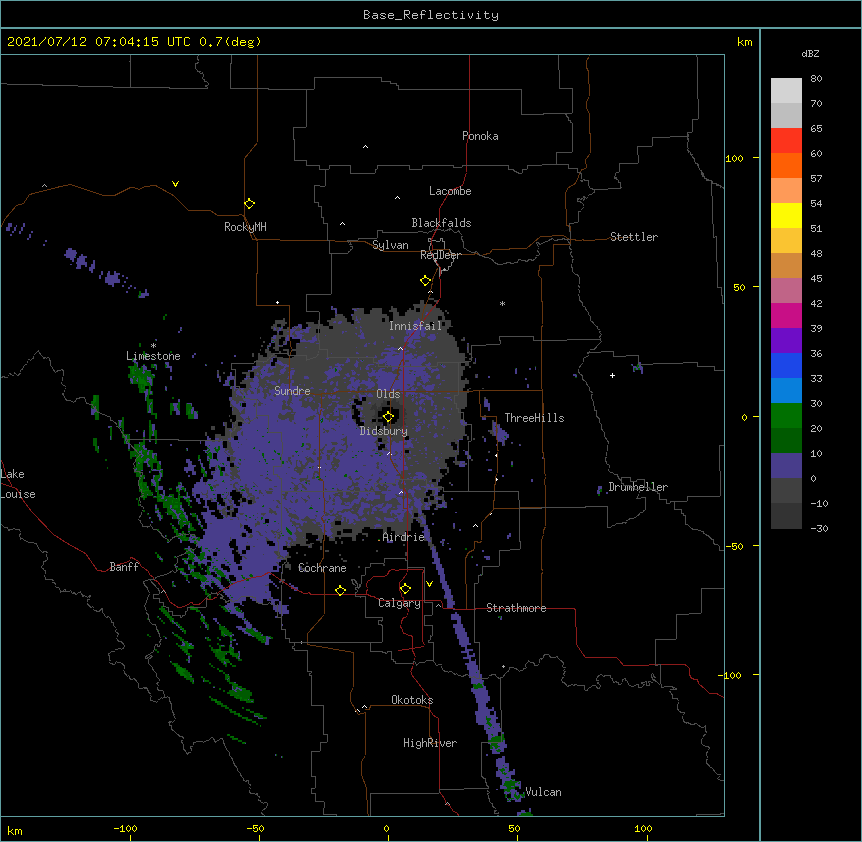The height and width of the screenshot is (842, 862).
Task: Select the blue 33-36 dBZ legend swatch
Action: pyautogui.click(x=786, y=365)
